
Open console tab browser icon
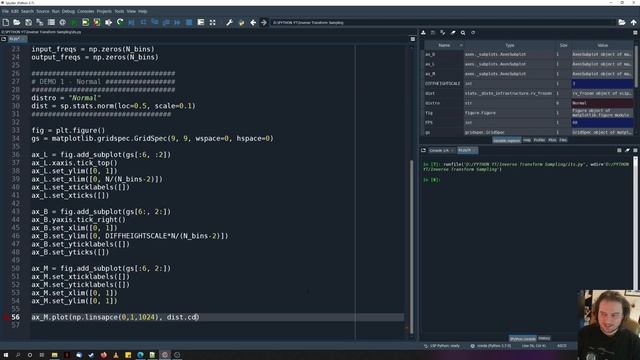pos(423,150)
